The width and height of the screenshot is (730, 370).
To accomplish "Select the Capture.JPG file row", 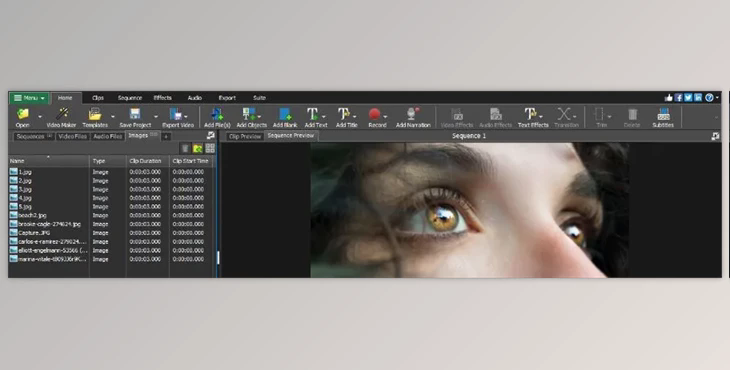I will pos(112,233).
